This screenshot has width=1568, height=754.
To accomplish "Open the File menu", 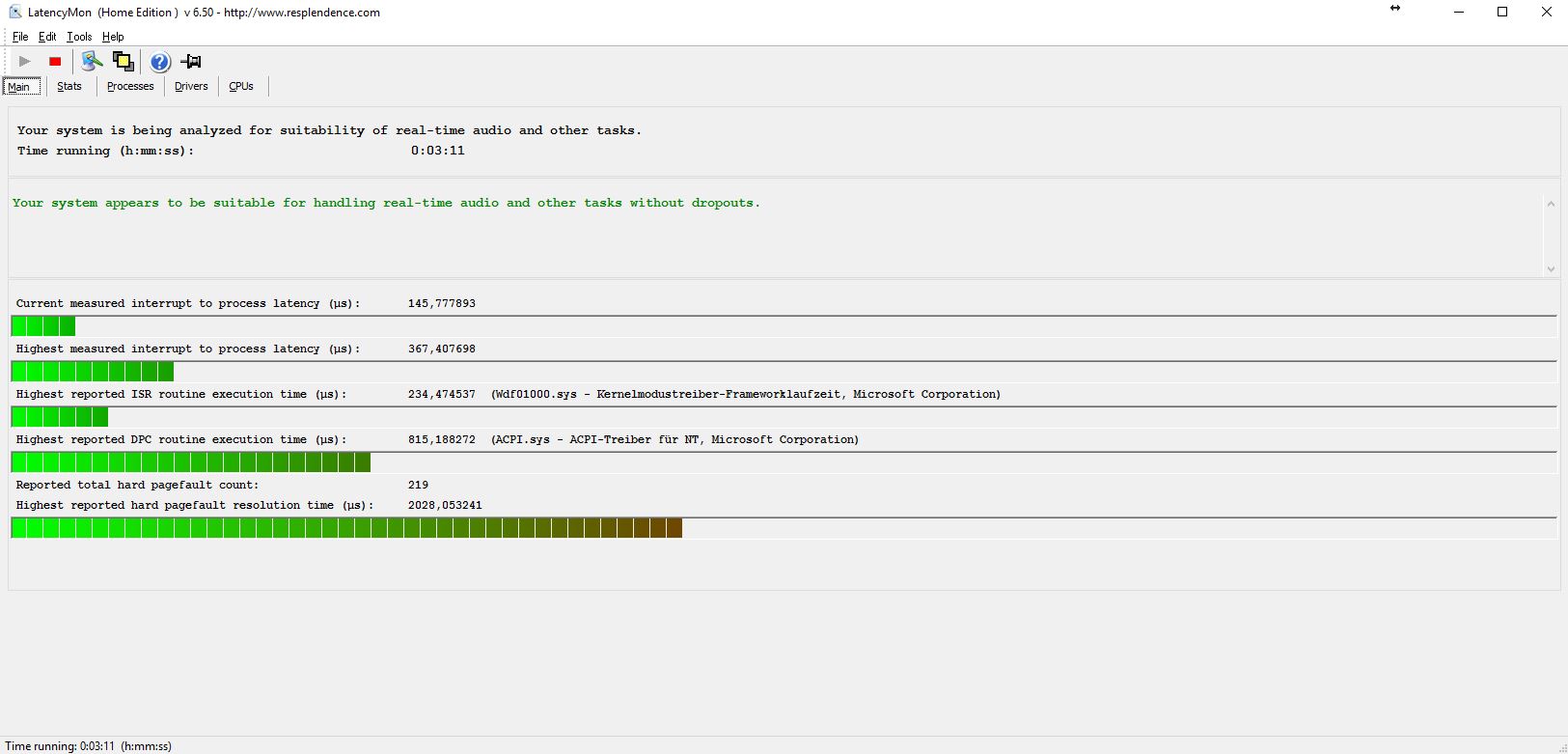I will click(20, 37).
